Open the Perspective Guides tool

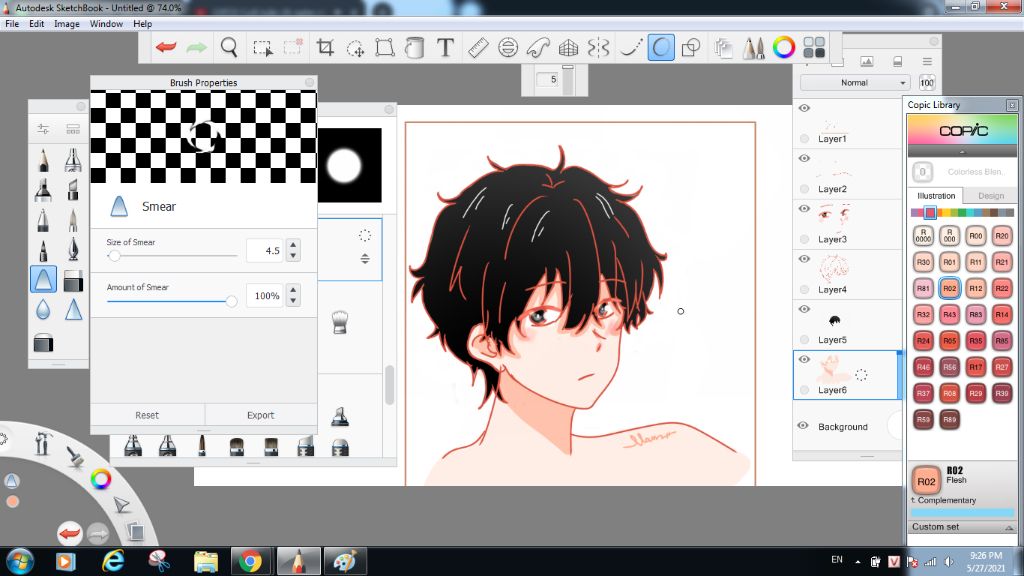click(568, 47)
